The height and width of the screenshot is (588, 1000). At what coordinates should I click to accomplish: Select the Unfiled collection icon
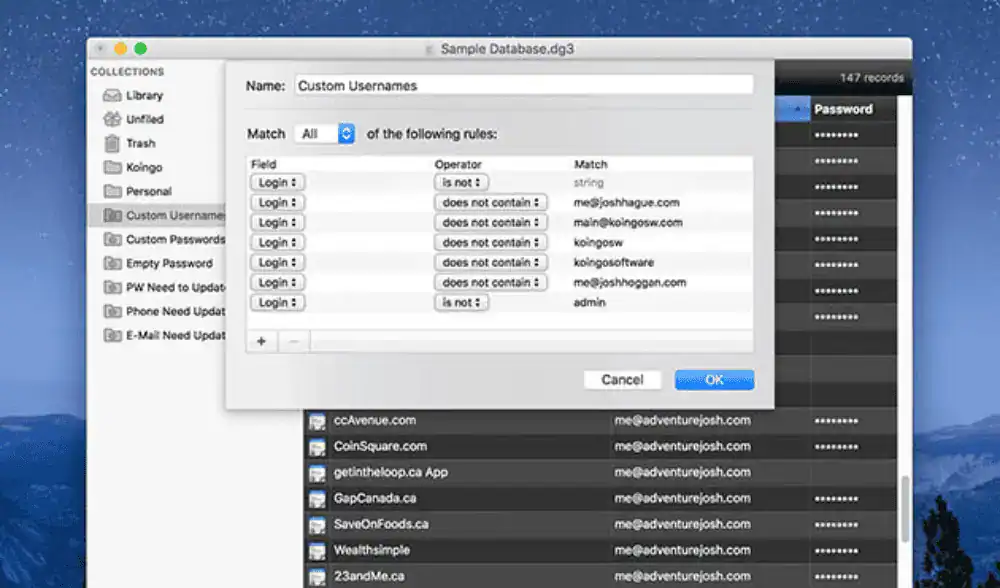tap(112, 119)
